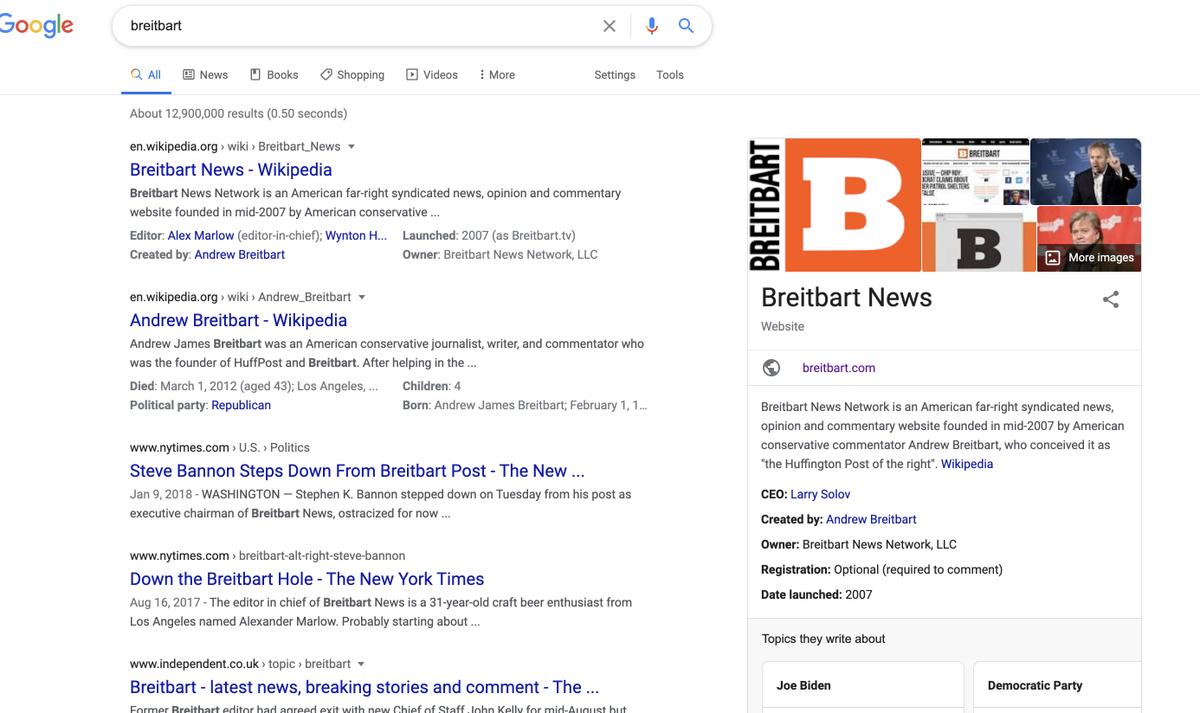
Task: Visit breitbart.com from knowledge panel
Action: coord(839,368)
